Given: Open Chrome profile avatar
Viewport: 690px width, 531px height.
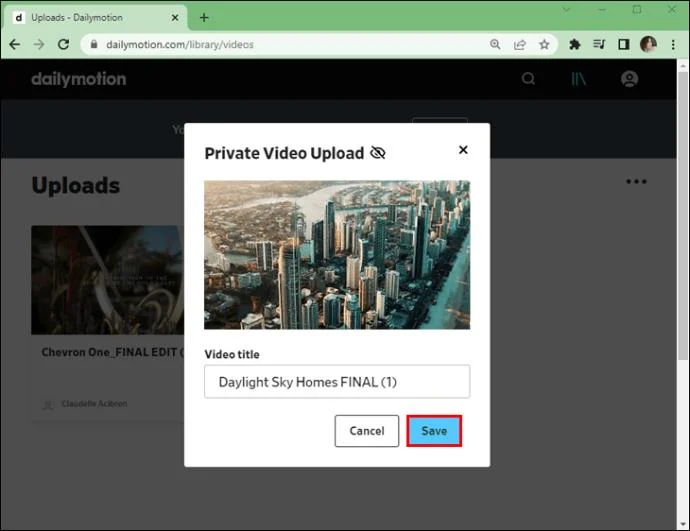Looking at the screenshot, I should coord(648,44).
